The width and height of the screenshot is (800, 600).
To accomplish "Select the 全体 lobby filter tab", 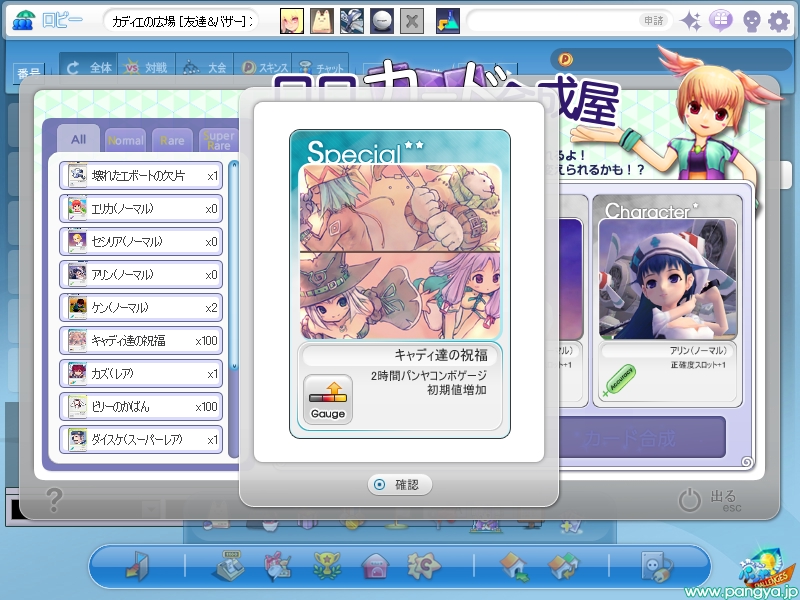I will 89,67.
